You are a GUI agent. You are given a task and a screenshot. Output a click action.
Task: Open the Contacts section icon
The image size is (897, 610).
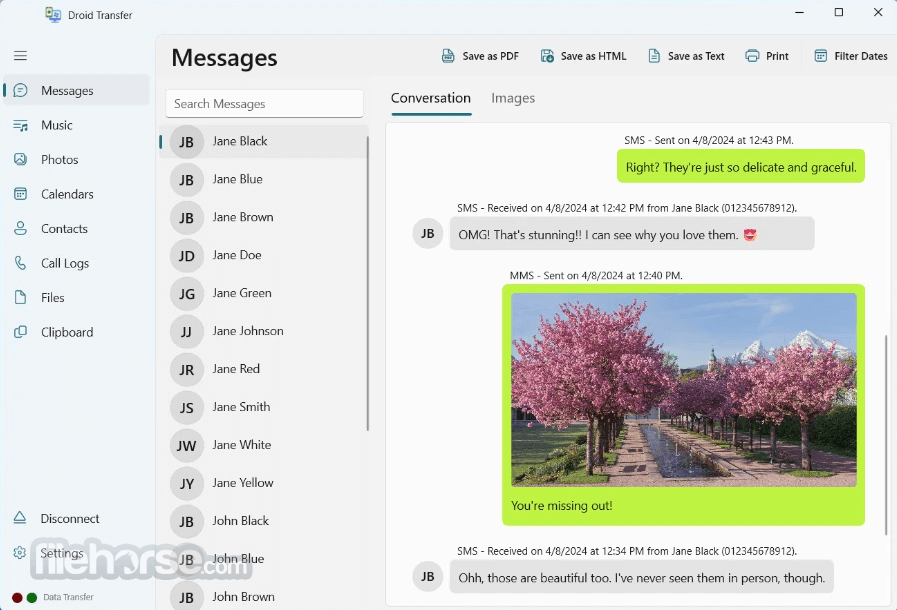[21, 228]
